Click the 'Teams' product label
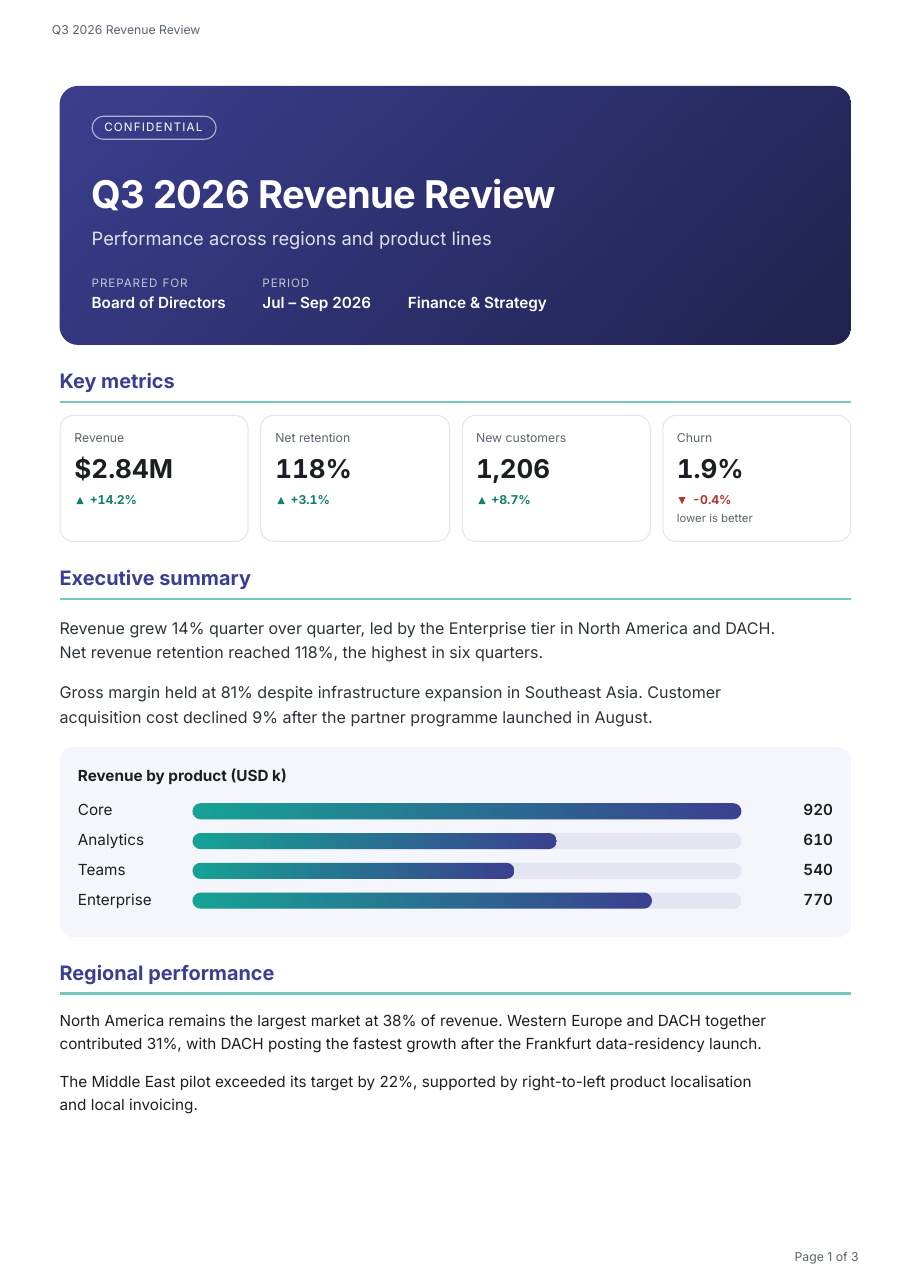The height and width of the screenshot is (1288, 911). 102,870
